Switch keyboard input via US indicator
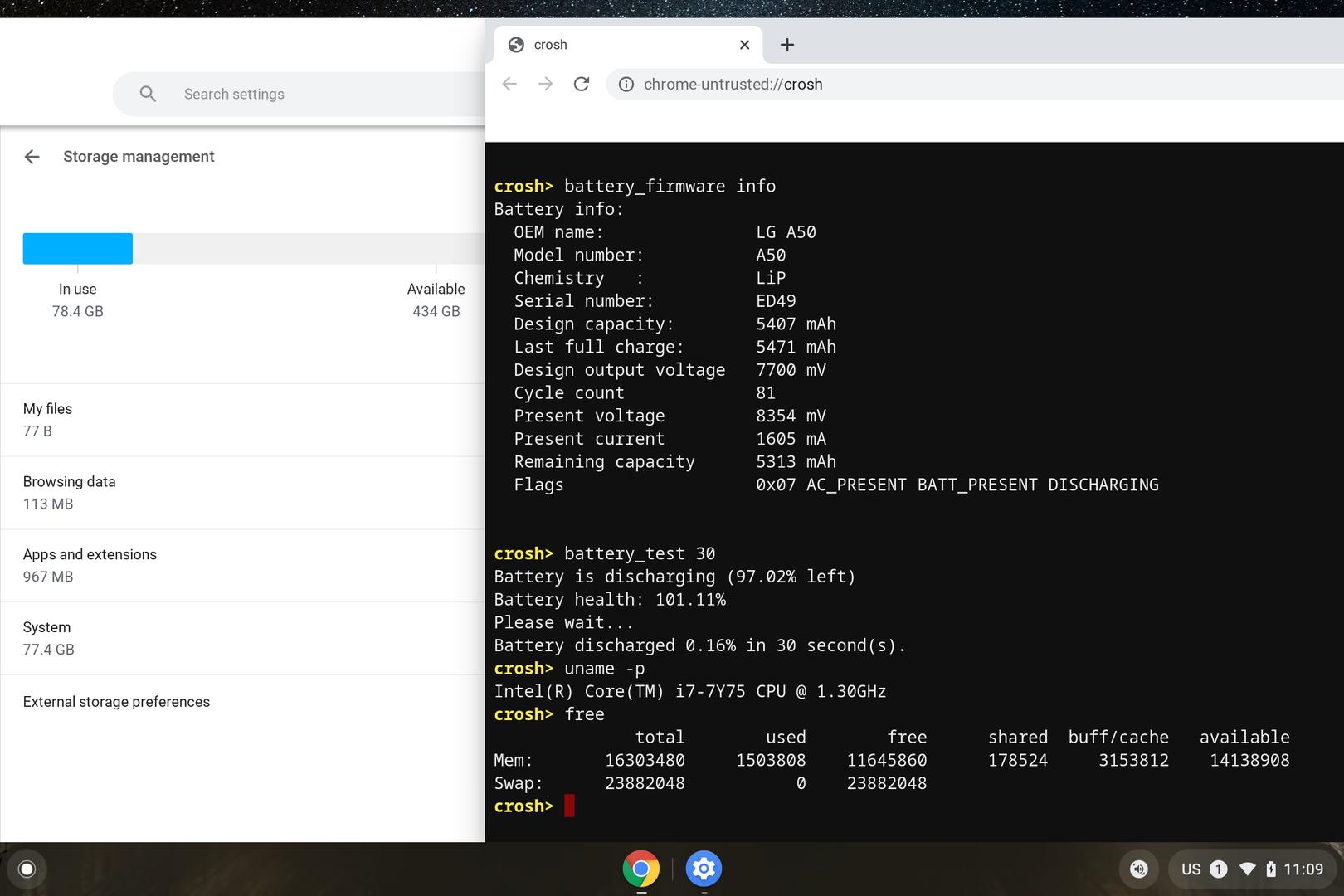1344x896 pixels. tap(1191, 869)
